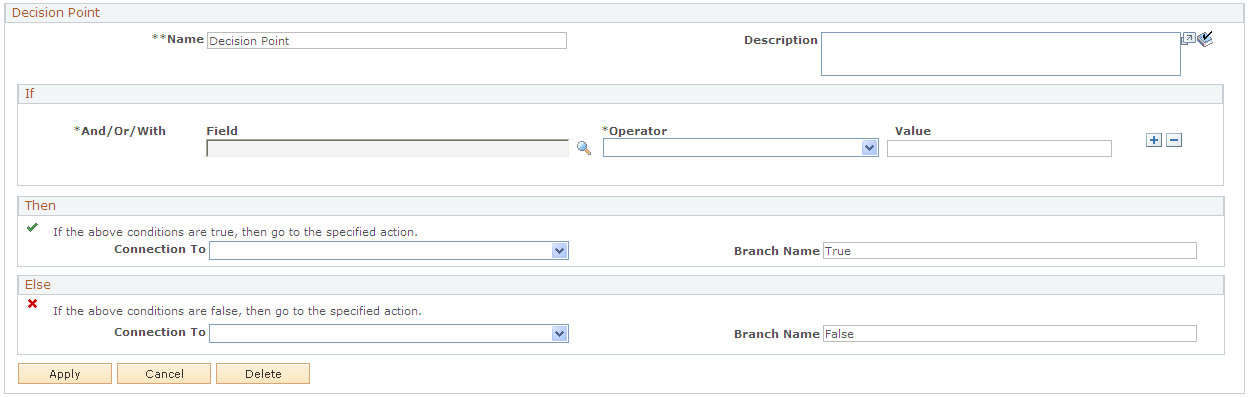Image resolution: width=1250 pixels, height=398 pixels.
Task: Open Description in popup window icon
Action: pyautogui.click(x=1188, y=39)
